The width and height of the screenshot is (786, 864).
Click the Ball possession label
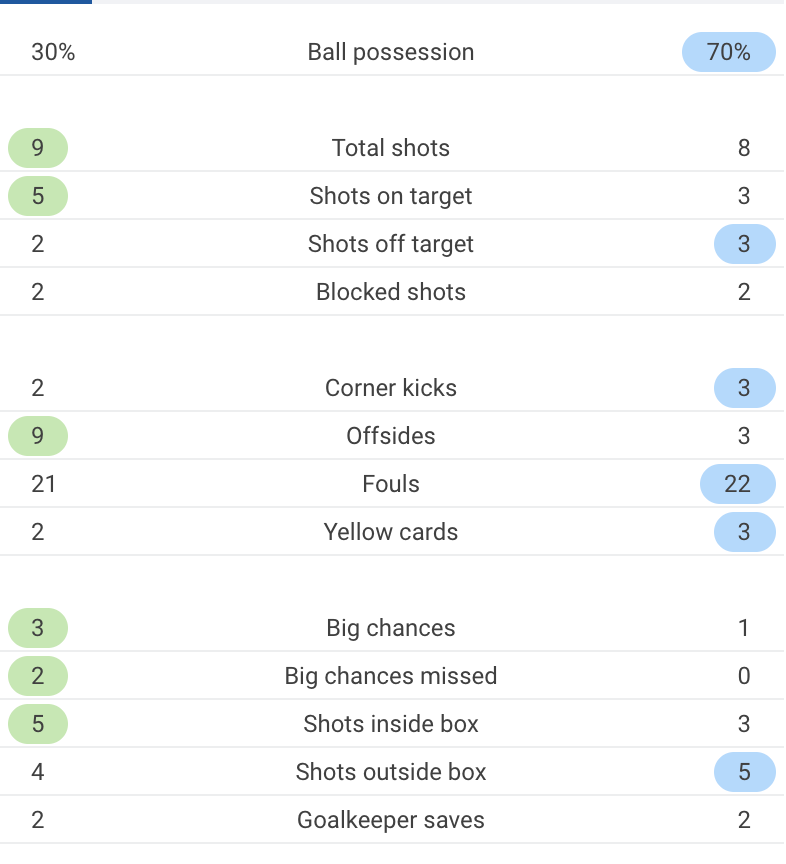point(391,52)
